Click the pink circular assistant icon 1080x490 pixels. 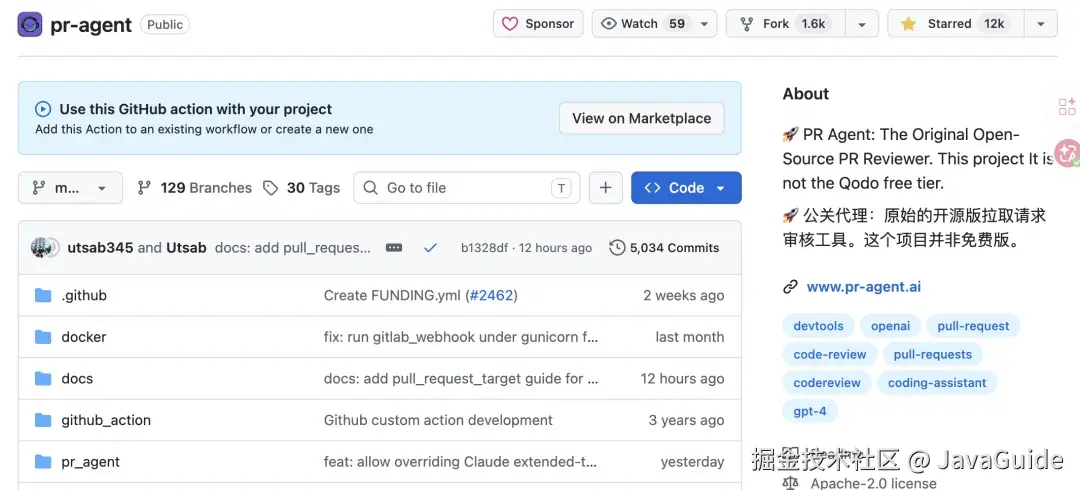[x=1068, y=153]
